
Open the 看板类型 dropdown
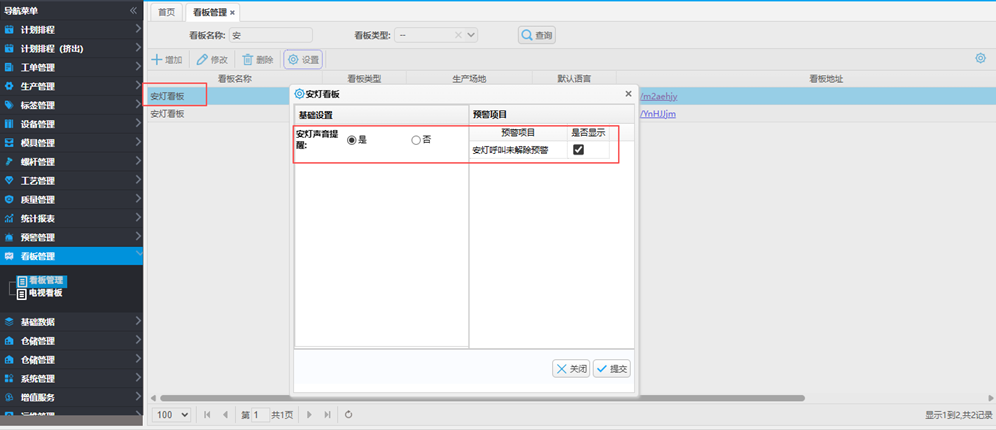471,35
